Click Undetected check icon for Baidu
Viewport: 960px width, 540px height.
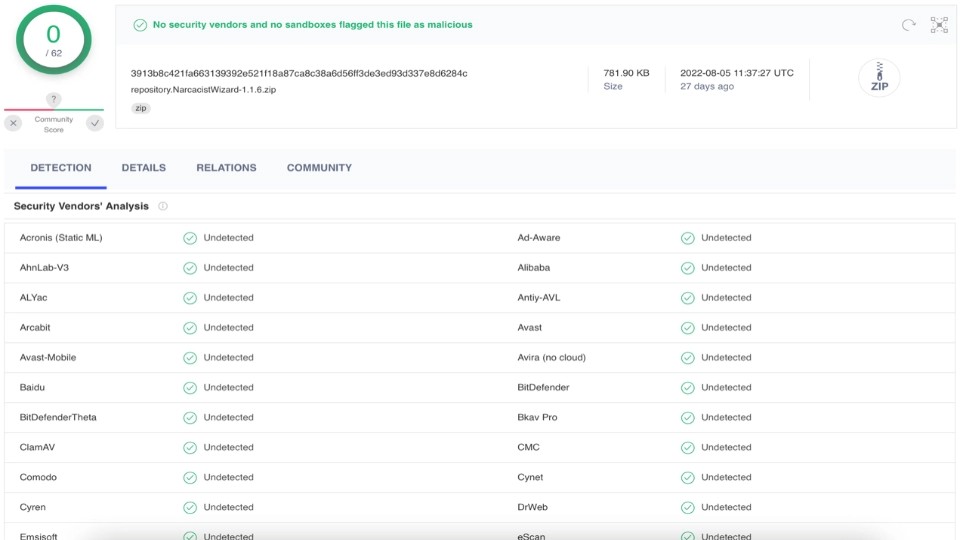190,388
